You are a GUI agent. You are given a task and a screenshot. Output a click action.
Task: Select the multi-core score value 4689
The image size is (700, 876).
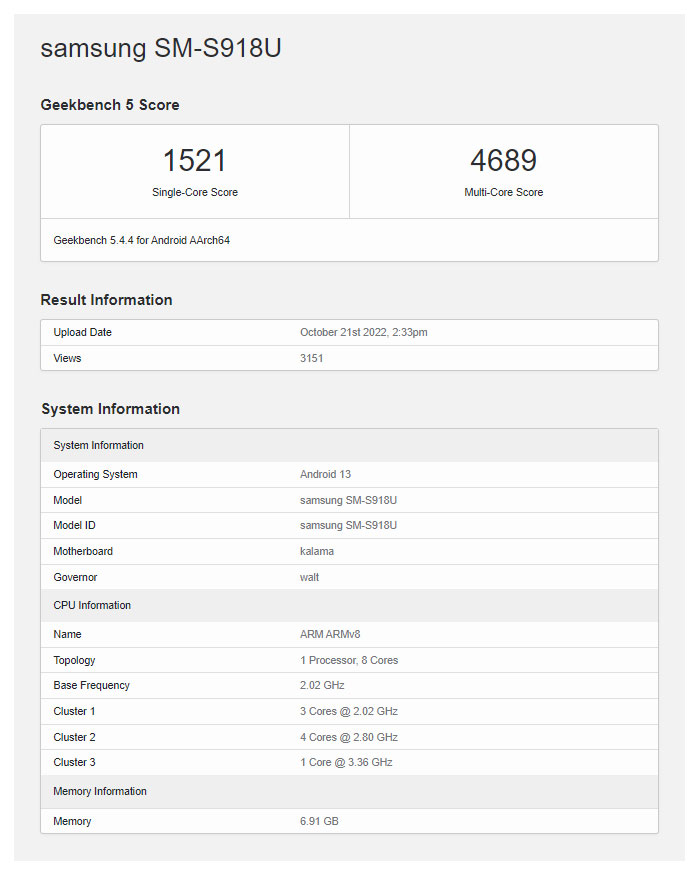pyautogui.click(x=503, y=160)
